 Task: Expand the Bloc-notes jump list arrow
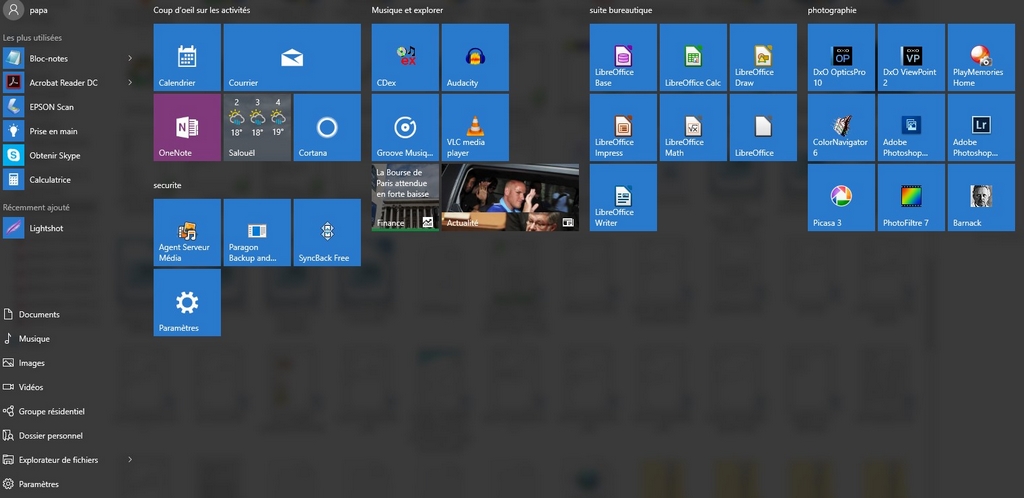point(130,58)
